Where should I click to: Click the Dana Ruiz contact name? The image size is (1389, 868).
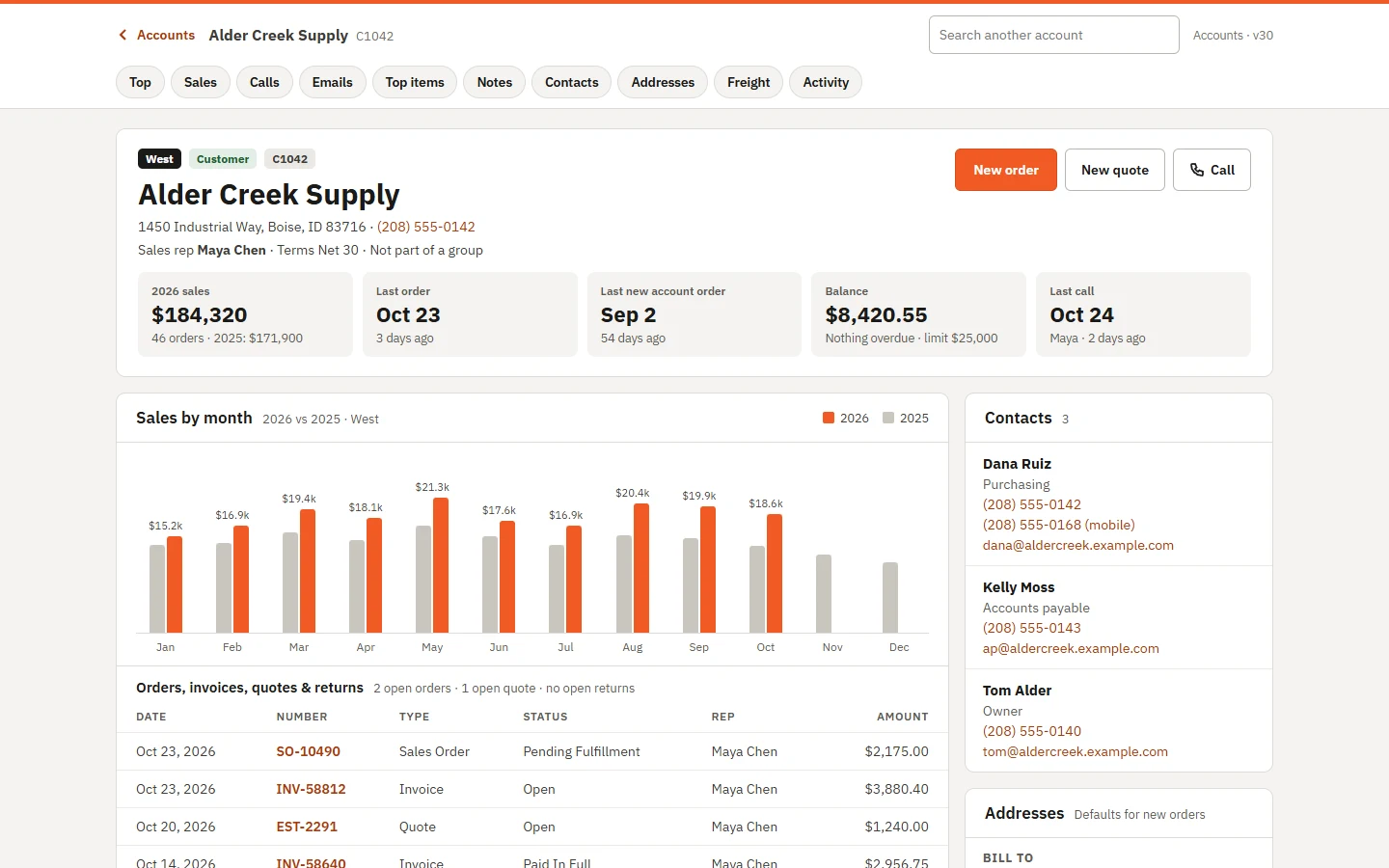pyautogui.click(x=1017, y=464)
